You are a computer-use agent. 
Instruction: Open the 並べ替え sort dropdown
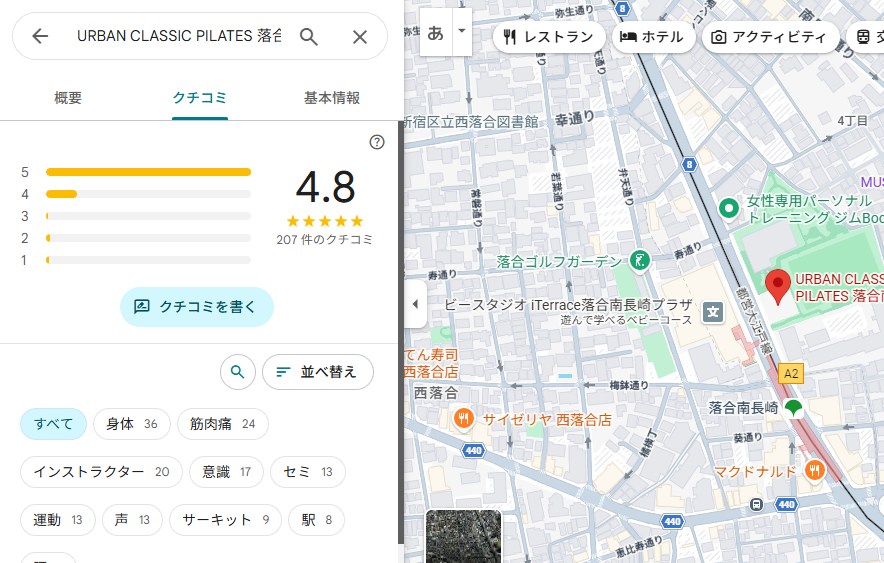317,372
